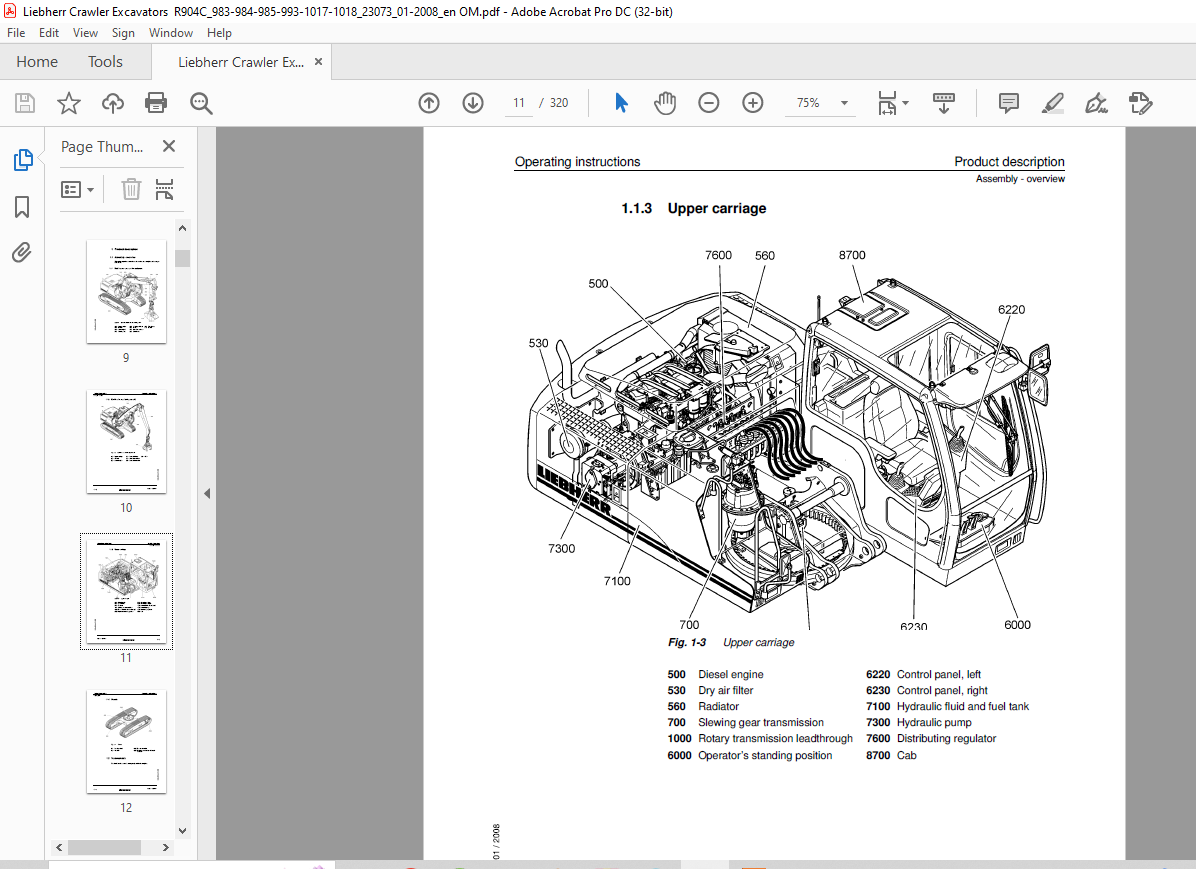
Task: Select the Liebherr Crawler Ex... document tab
Action: [x=241, y=63]
